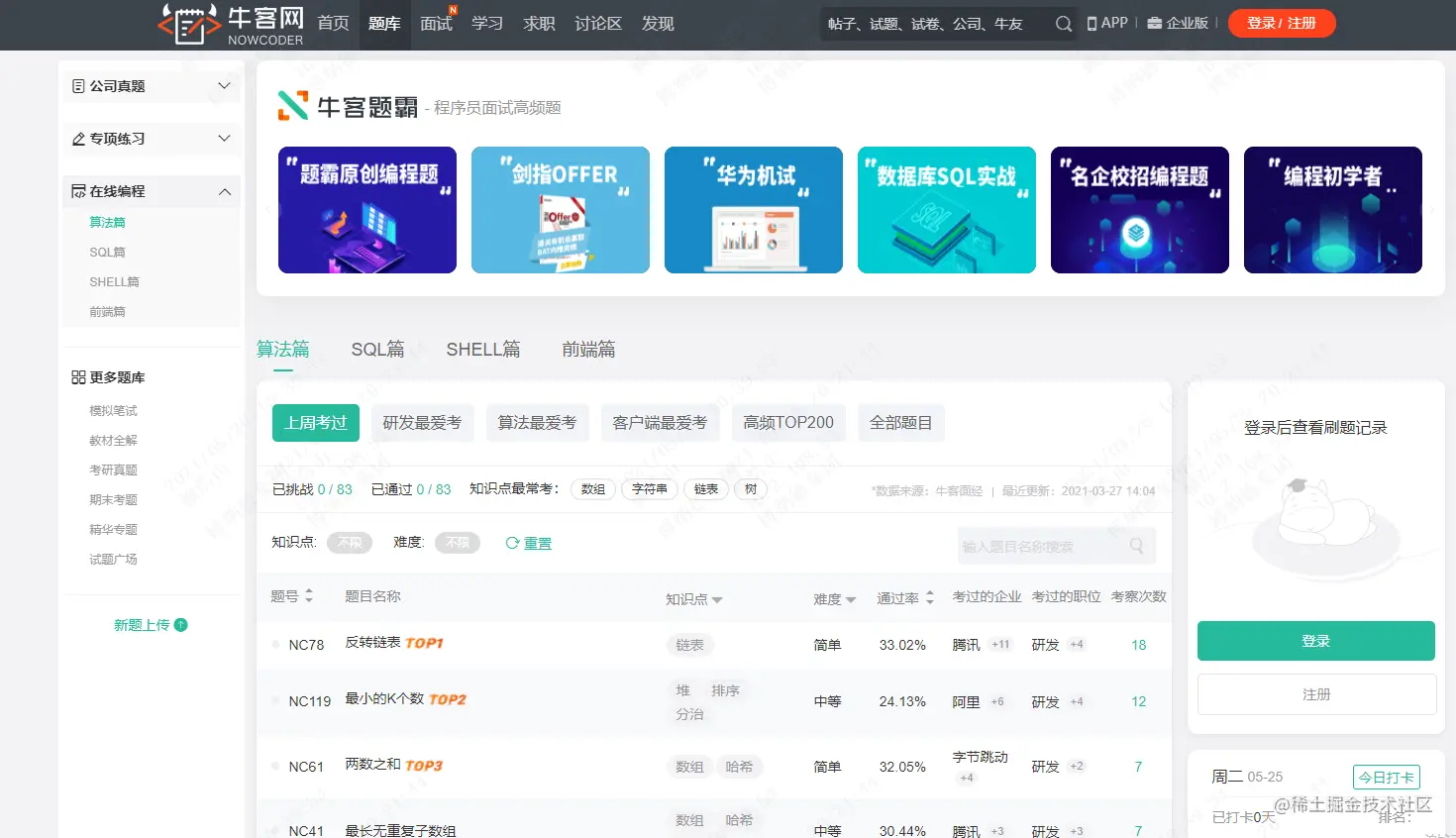Viewport: 1456px width, 838px height.
Task: Select the 研发最爱考 filter button
Action: tap(423, 423)
